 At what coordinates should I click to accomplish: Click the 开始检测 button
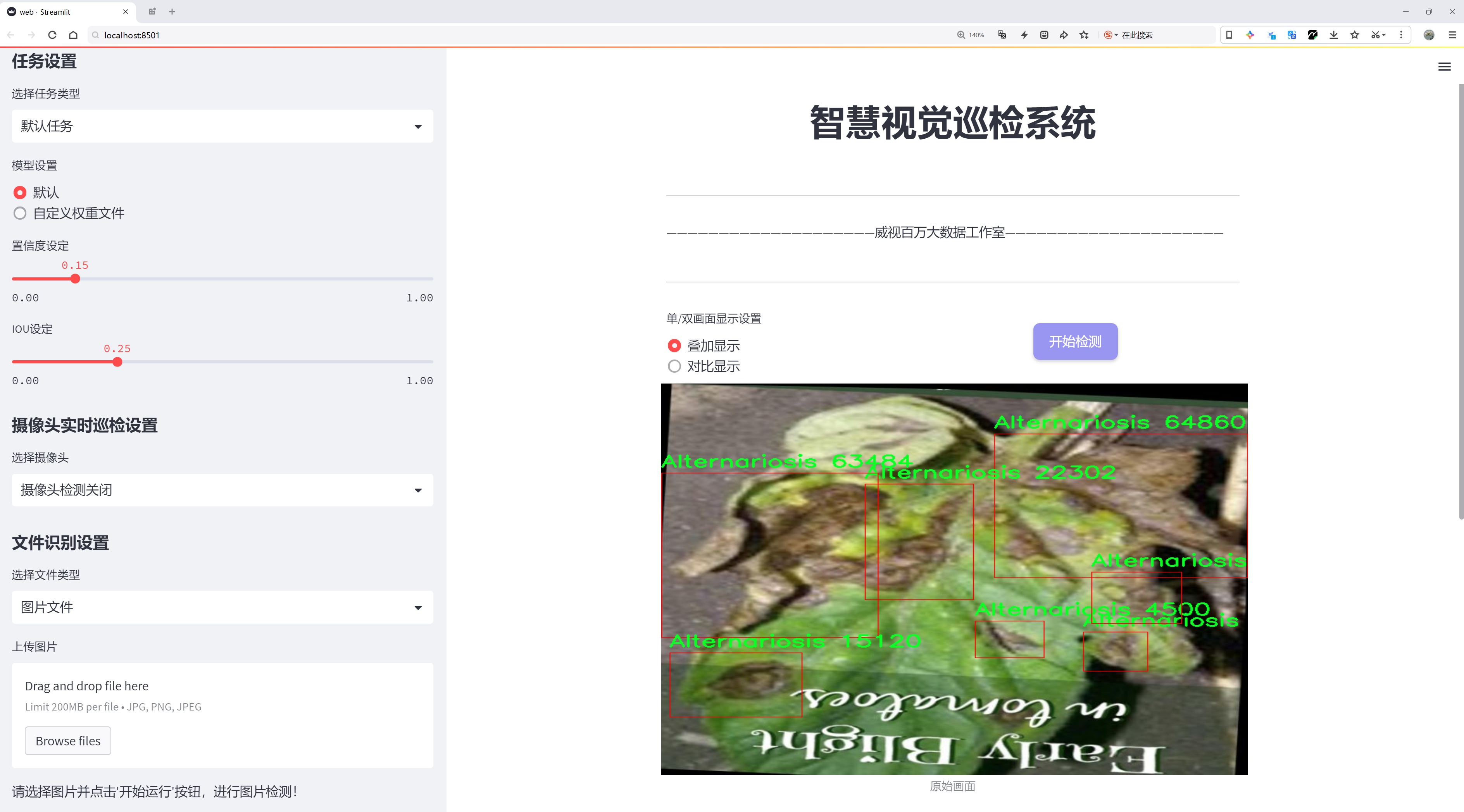[x=1075, y=341]
